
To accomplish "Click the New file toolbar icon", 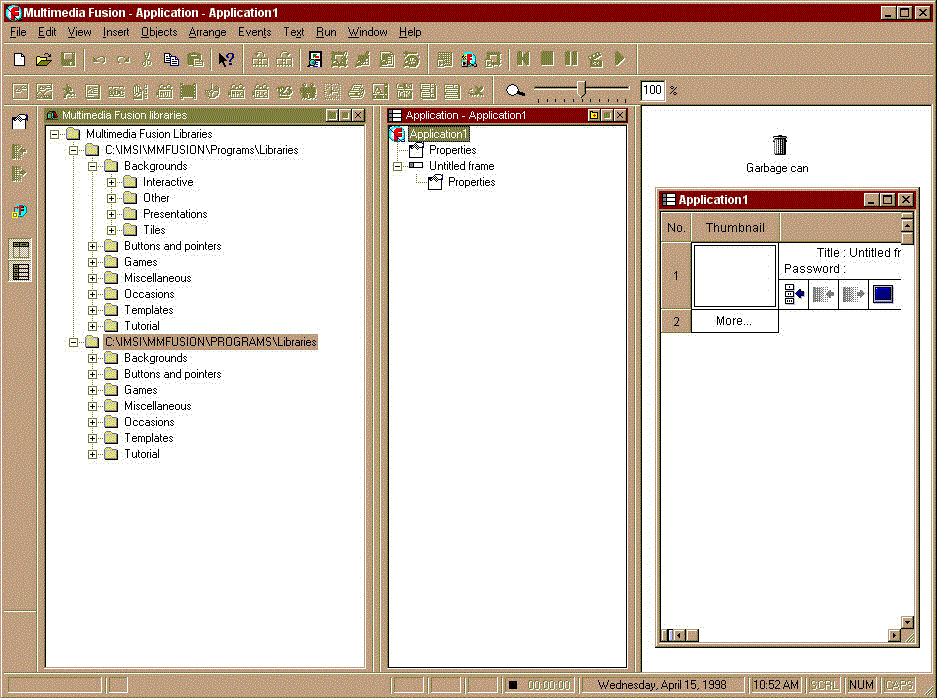I will (19, 59).
